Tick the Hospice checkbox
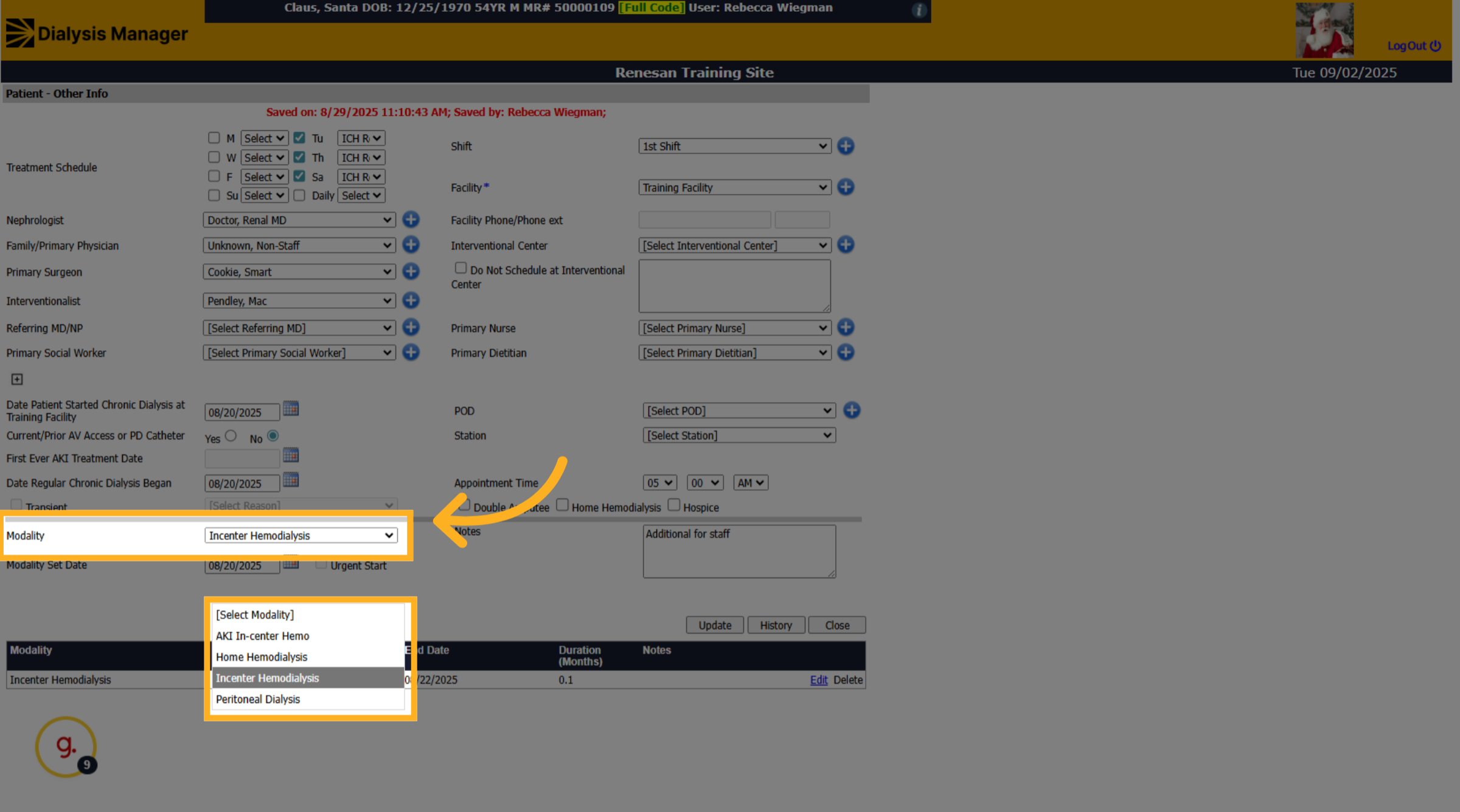Viewport: 1460px width, 812px height. point(673,505)
